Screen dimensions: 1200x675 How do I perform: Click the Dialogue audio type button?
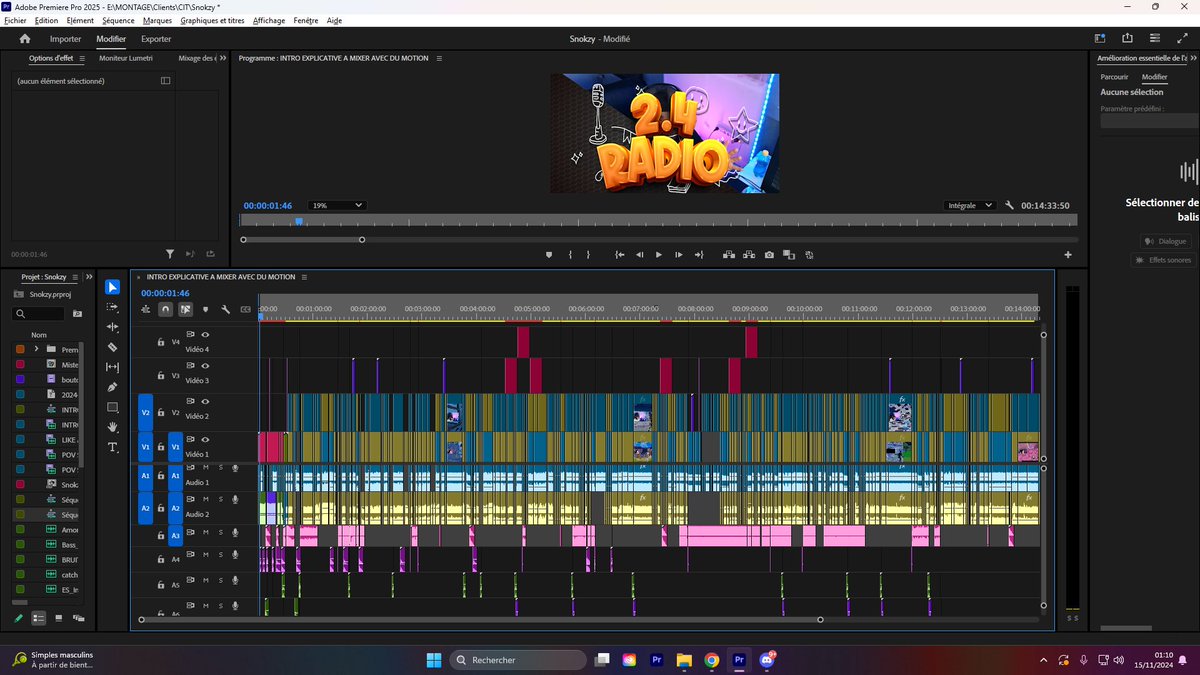point(1166,241)
